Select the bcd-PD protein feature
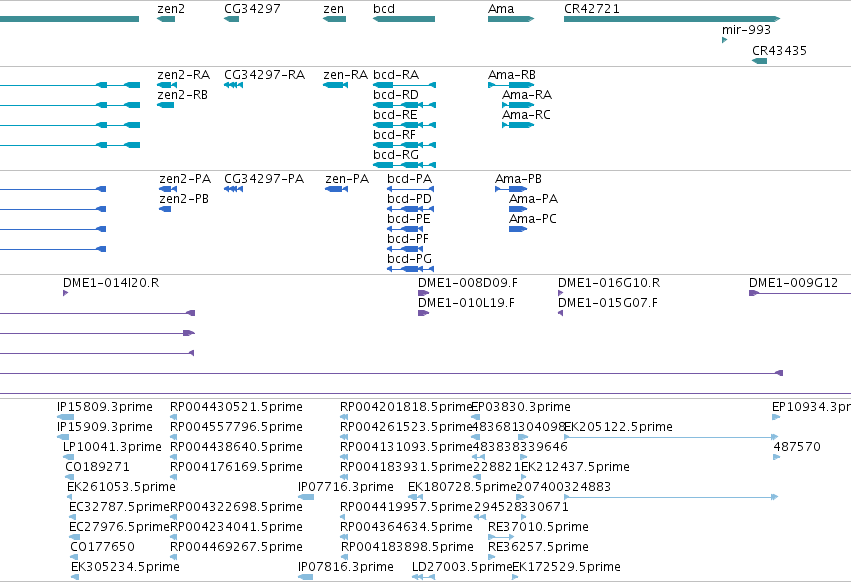Image resolution: width=851 pixels, height=582 pixels. pyautogui.click(x=410, y=209)
